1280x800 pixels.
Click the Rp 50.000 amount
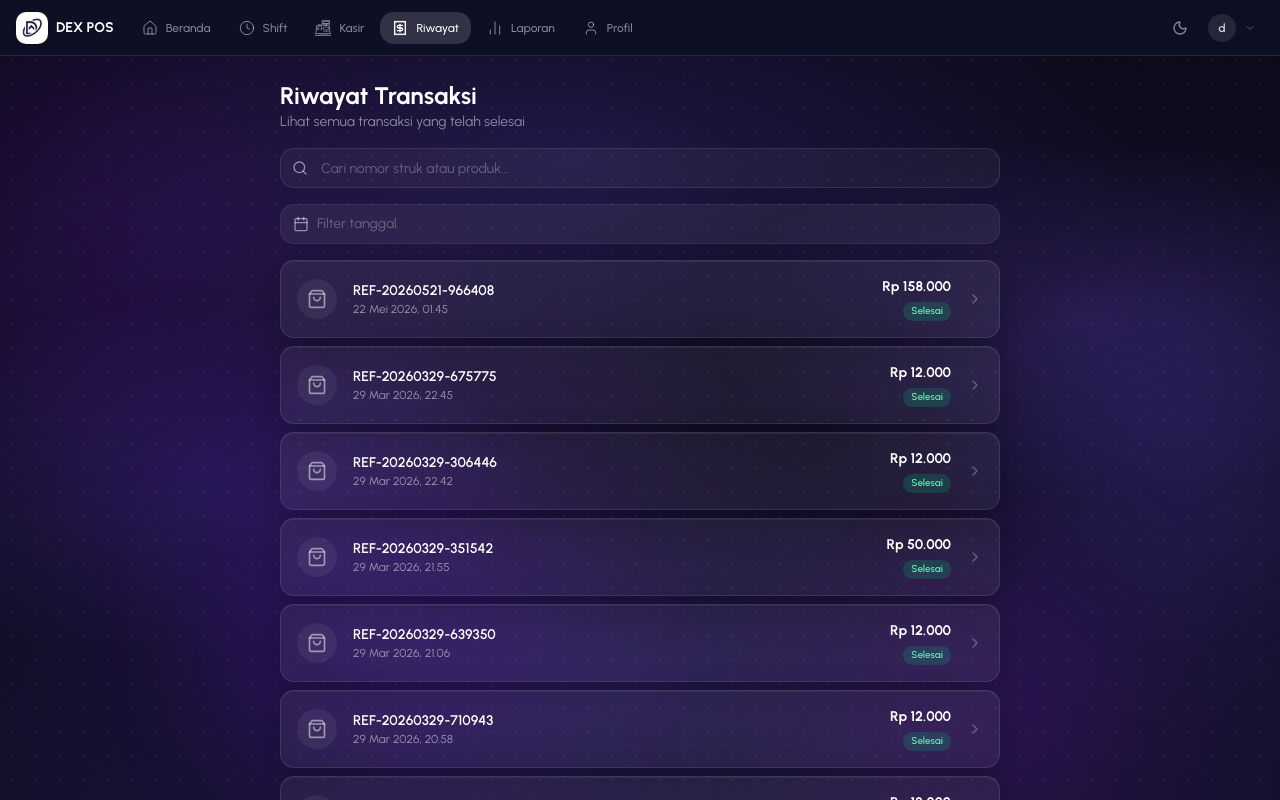click(x=918, y=545)
